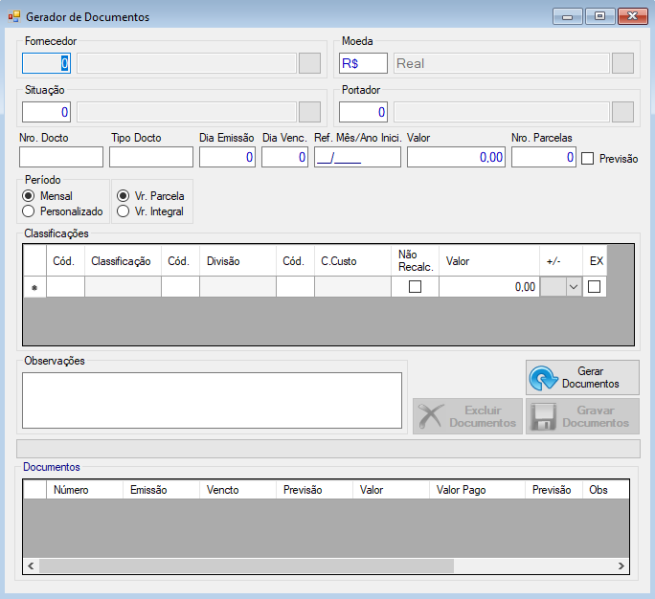The width and height of the screenshot is (655, 599).
Task: Open the Situação lookup button
Action: (310, 112)
